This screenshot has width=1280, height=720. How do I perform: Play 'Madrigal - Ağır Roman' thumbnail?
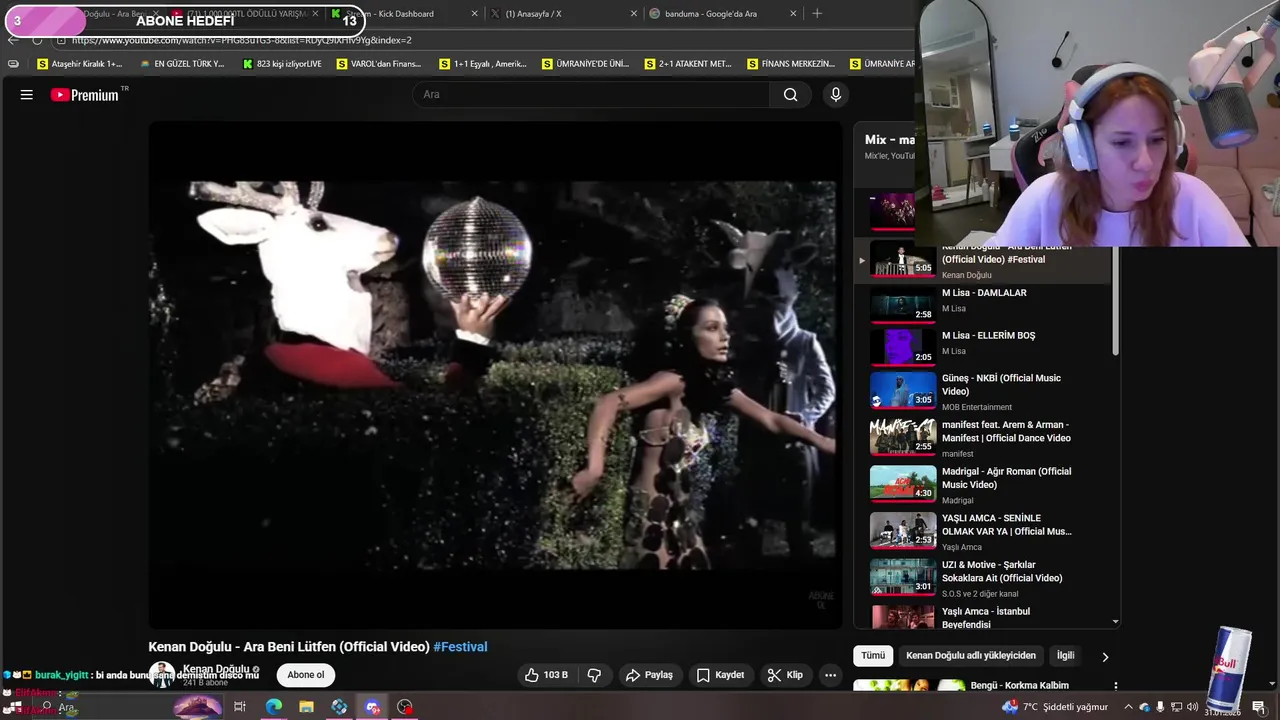[903, 483]
